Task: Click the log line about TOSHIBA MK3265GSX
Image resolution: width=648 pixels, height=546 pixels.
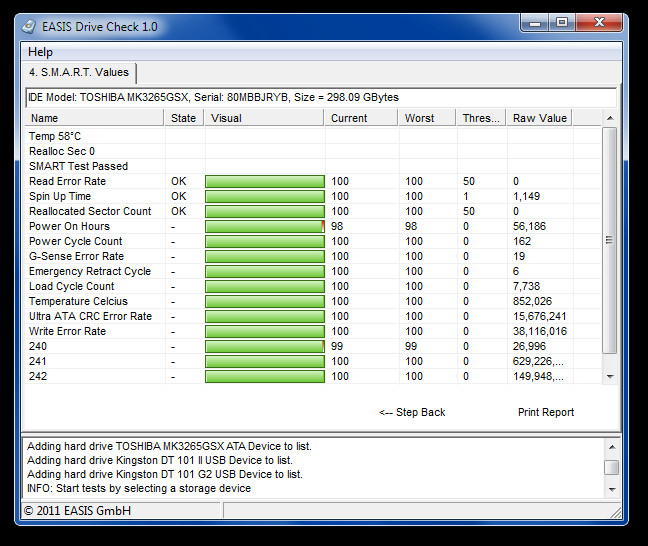Action: 169,446
